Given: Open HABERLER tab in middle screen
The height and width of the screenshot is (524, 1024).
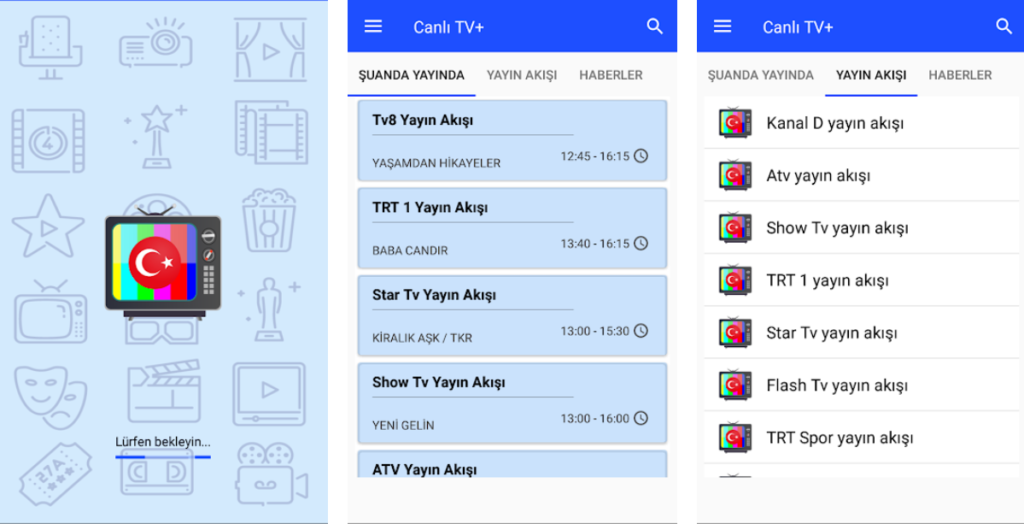Looking at the screenshot, I should point(611,75).
